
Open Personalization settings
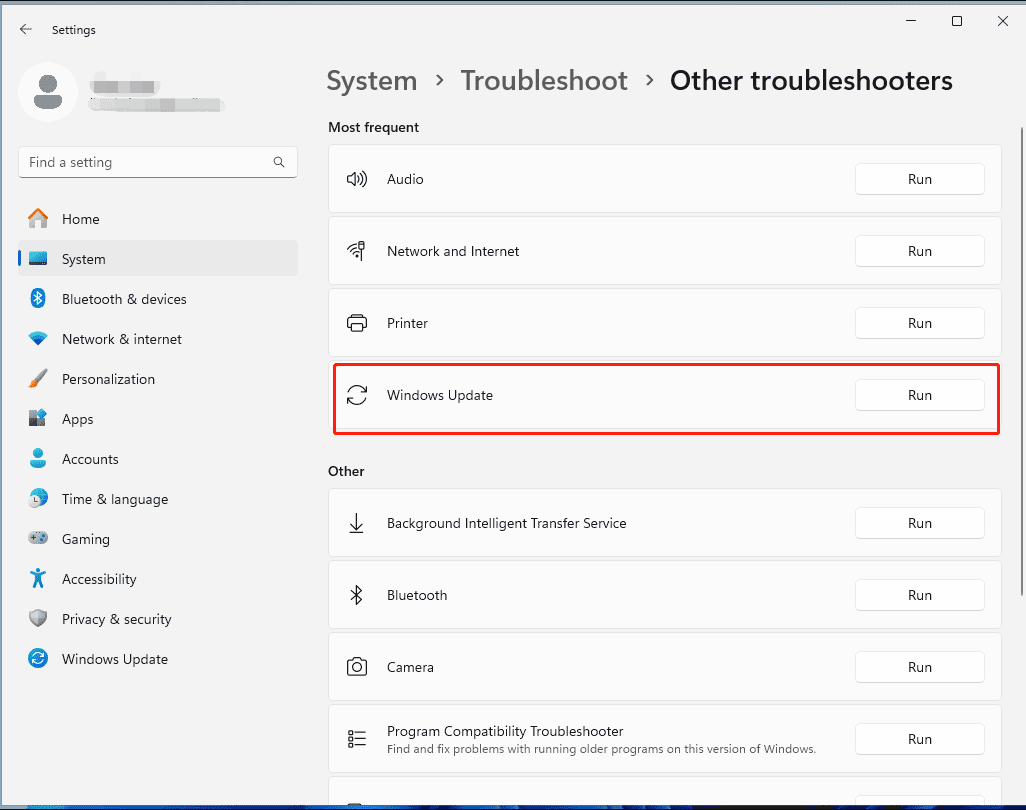[x=158, y=379]
